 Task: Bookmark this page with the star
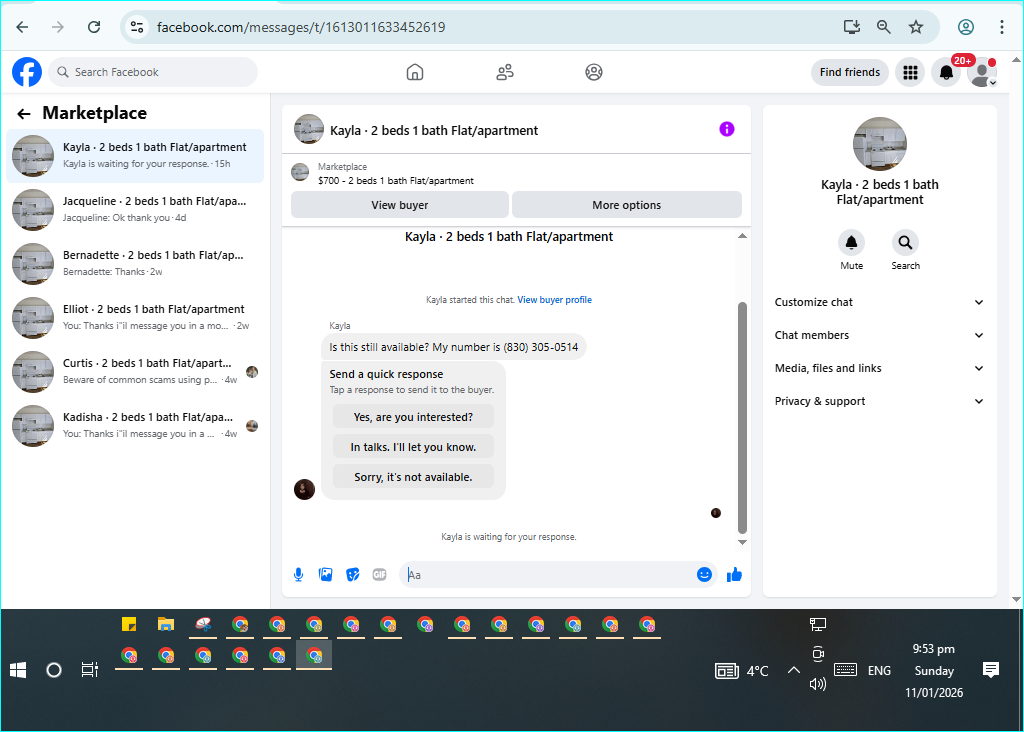pyautogui.click(x=916, y=27)
